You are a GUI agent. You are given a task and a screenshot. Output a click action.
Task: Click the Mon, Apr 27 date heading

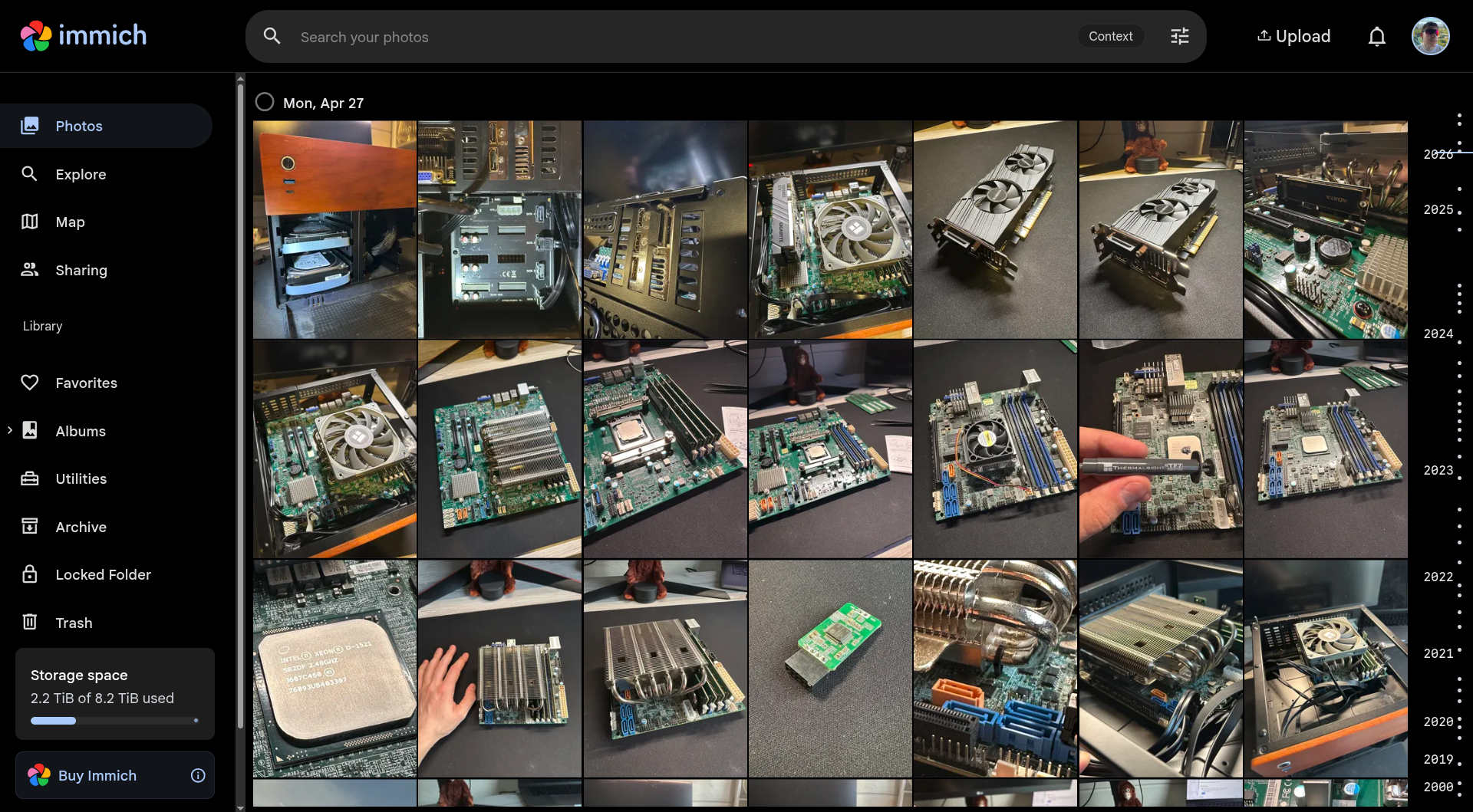tap(323, 103)
